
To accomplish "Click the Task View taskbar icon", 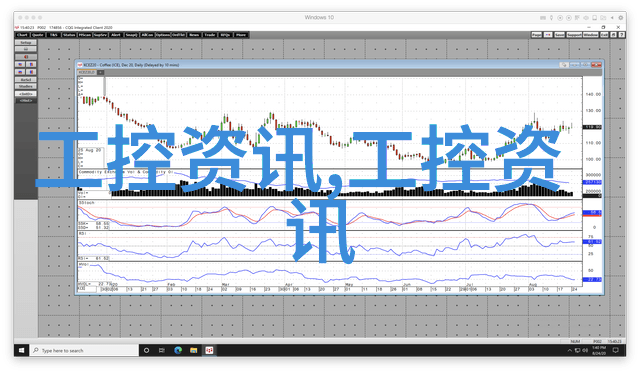I will (x=162, y=350).
